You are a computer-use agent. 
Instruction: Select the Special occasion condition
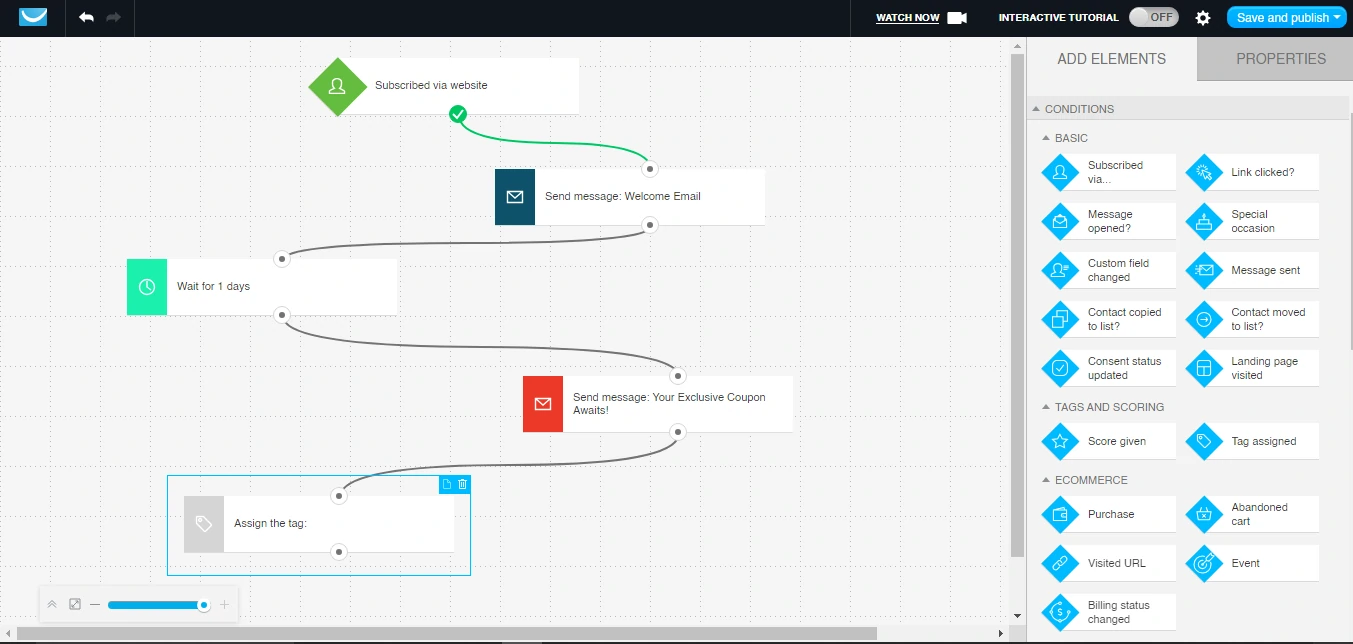[1252, 221]
